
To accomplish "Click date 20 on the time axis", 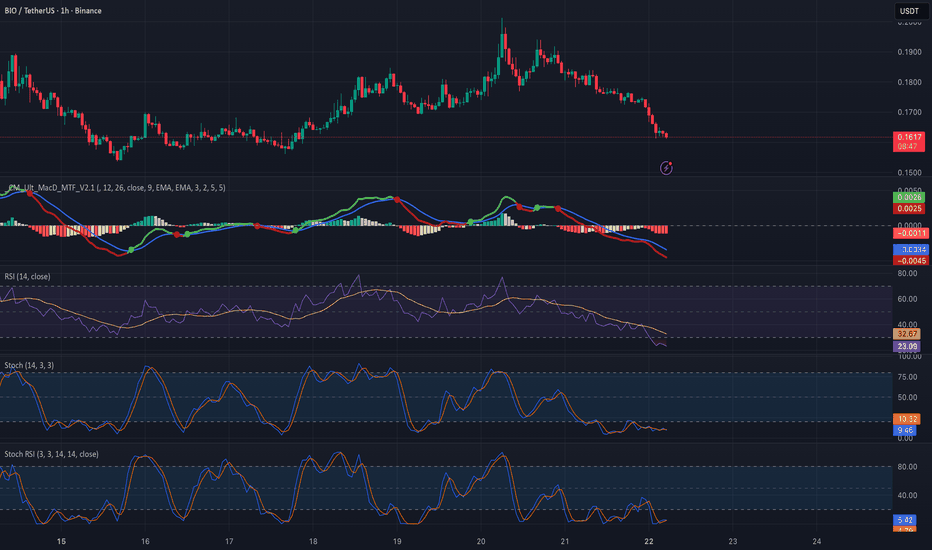I will (481, 541).
